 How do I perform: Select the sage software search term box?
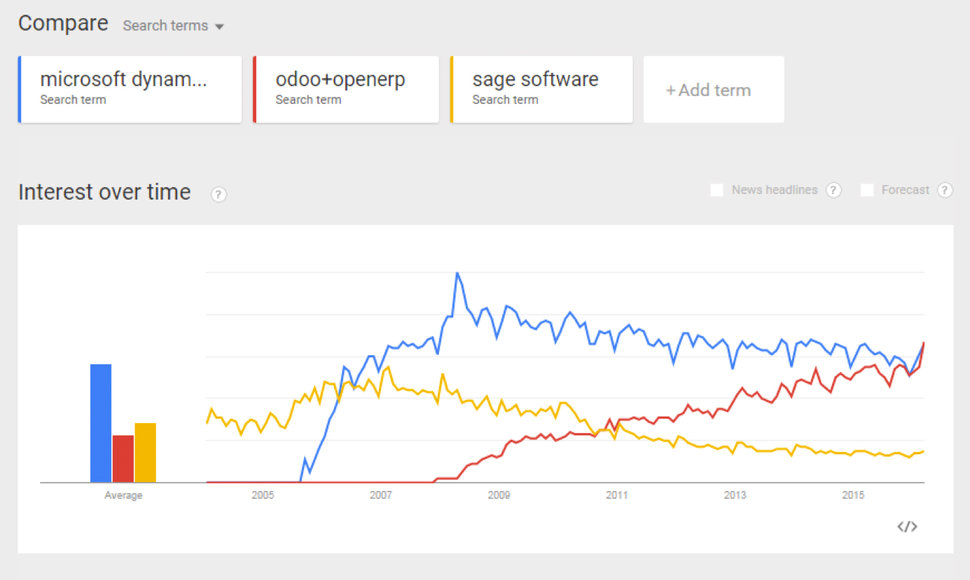pyautogui.click(x=541, y=89)
